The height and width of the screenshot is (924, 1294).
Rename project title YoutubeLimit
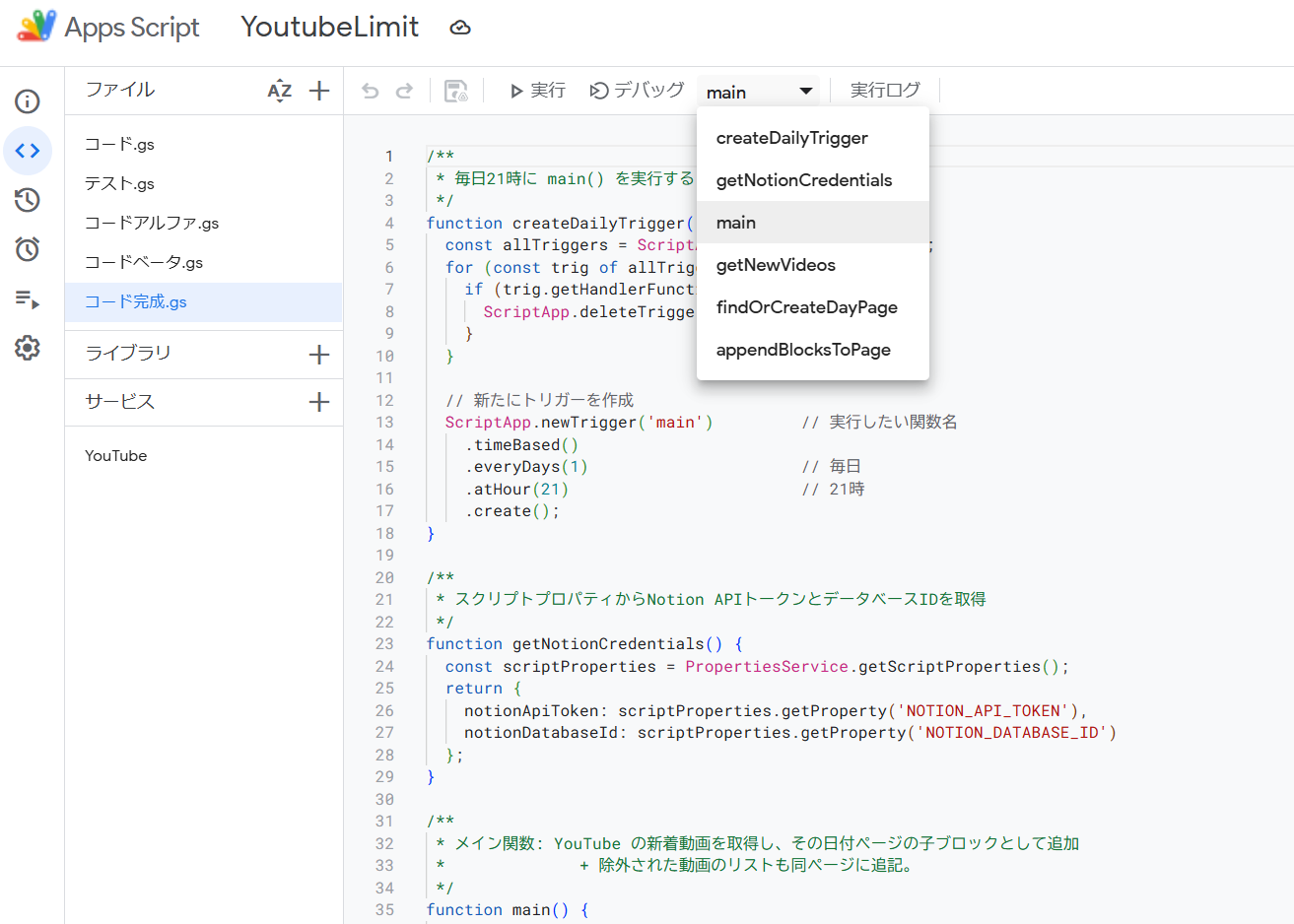(330, 27)
